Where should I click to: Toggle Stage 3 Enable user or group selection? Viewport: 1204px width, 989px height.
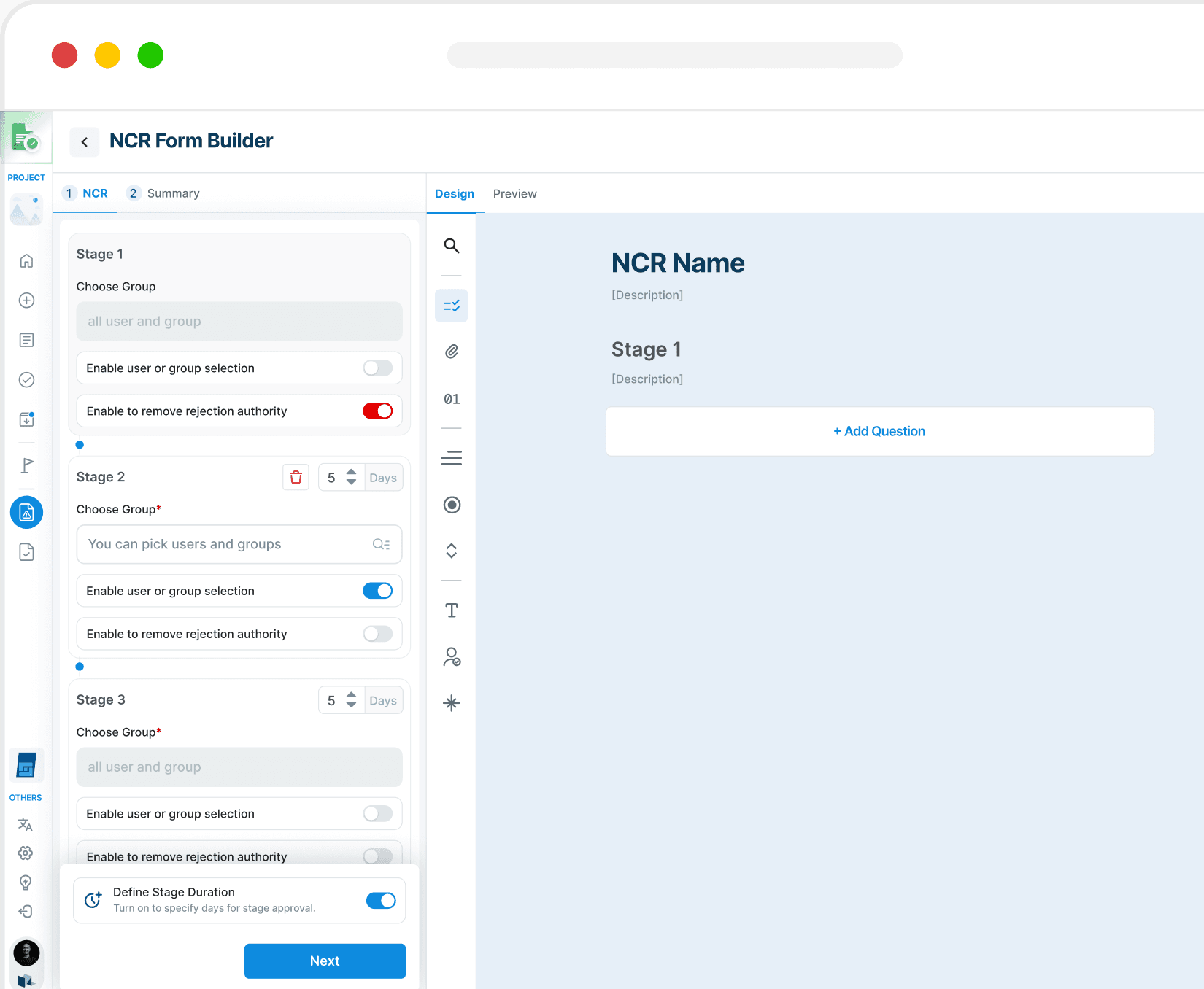click(378, 814)
